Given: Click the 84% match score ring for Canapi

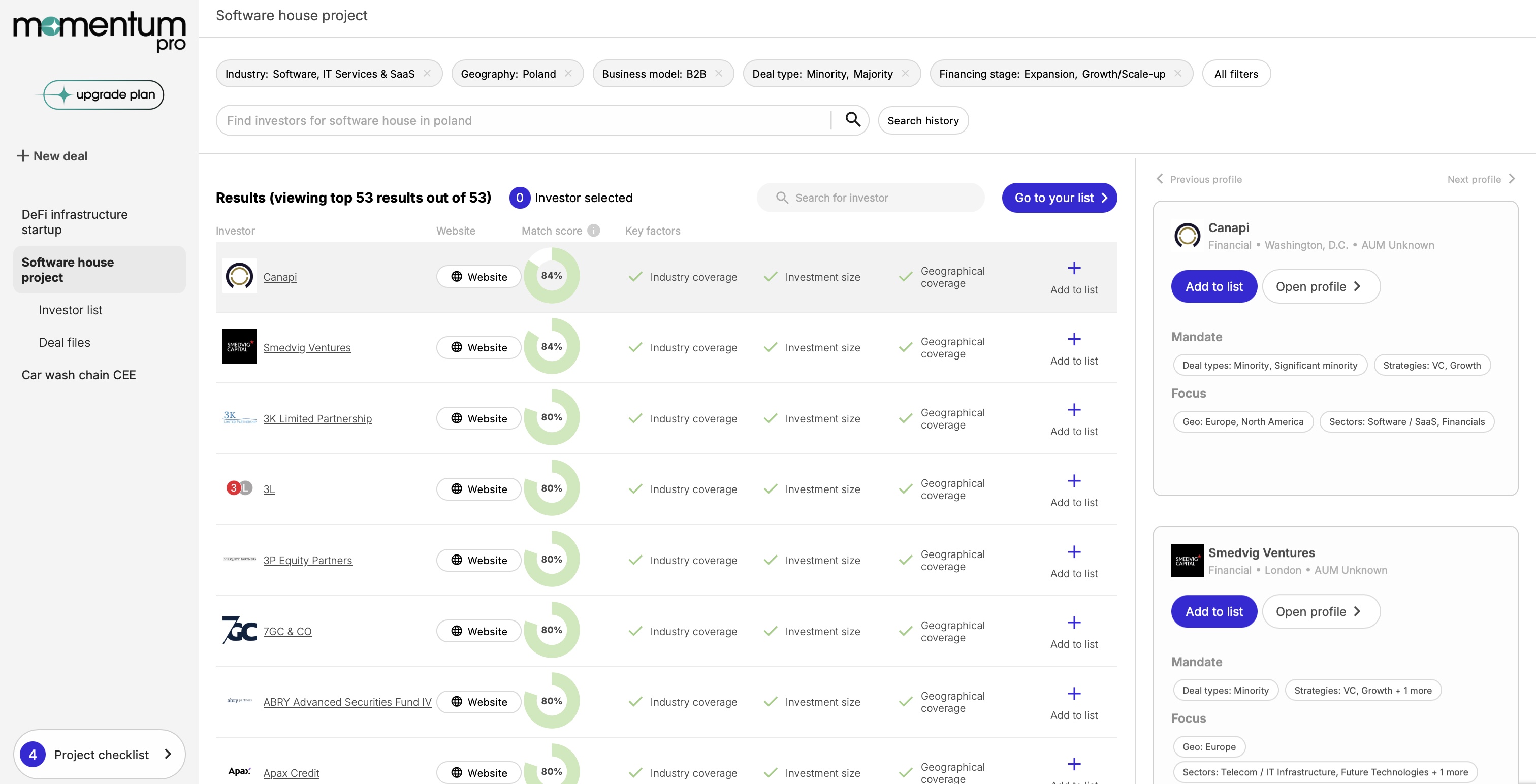Looking at the screenshot, I should 552,276.
